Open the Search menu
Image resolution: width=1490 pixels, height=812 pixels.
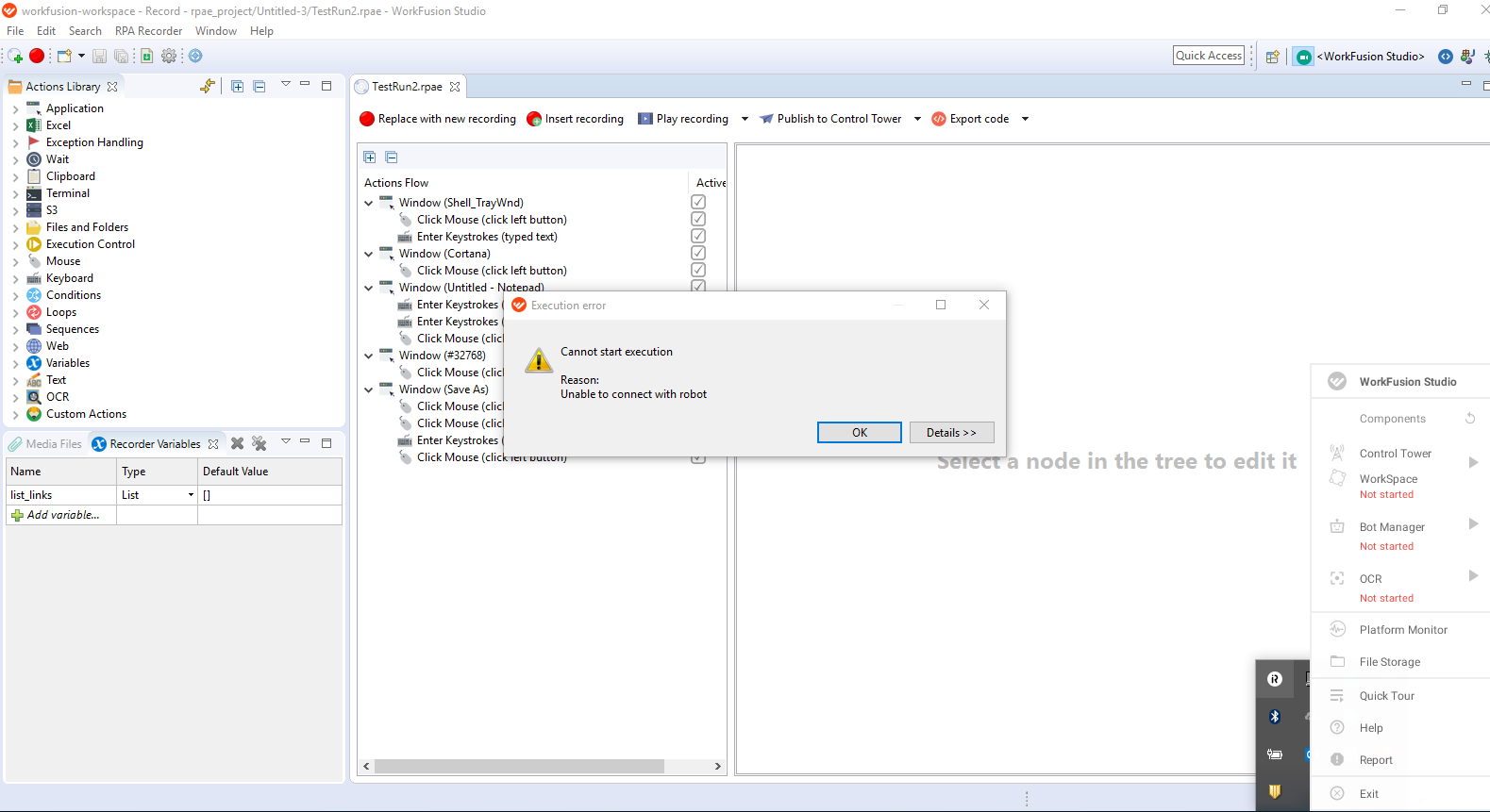(85, 31)
